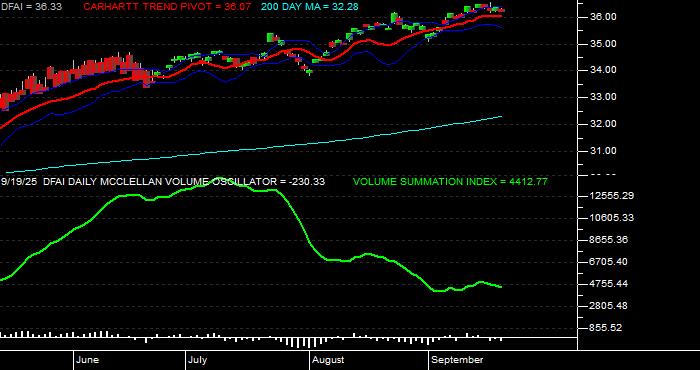
Task: Click the 36.00 price axis value
Action: [604, 17]
